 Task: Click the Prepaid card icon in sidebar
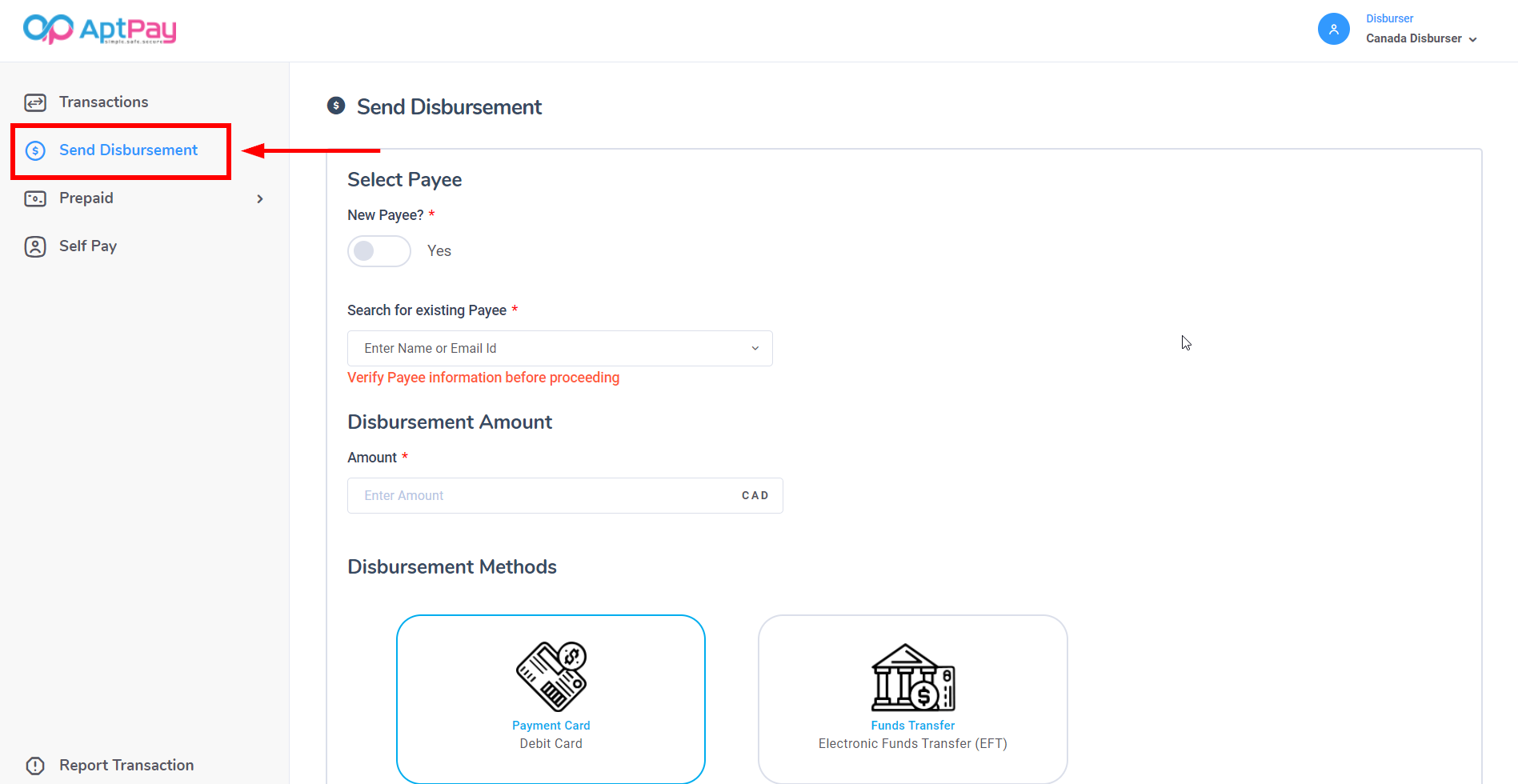(x=35, y=198)
